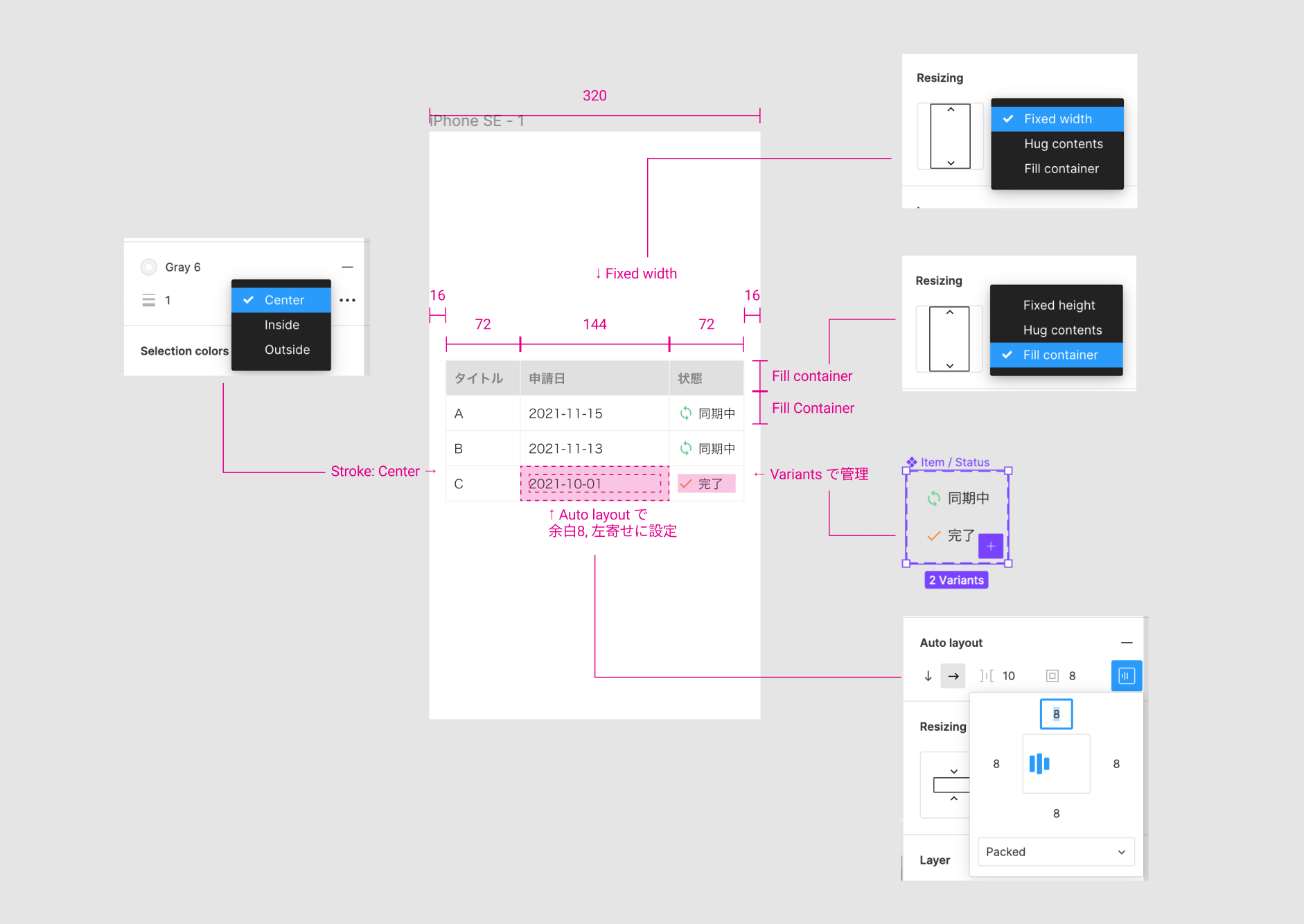Click the minus icon beside Gray 6
1304x924 pixels.
click(x=347, y=267)
